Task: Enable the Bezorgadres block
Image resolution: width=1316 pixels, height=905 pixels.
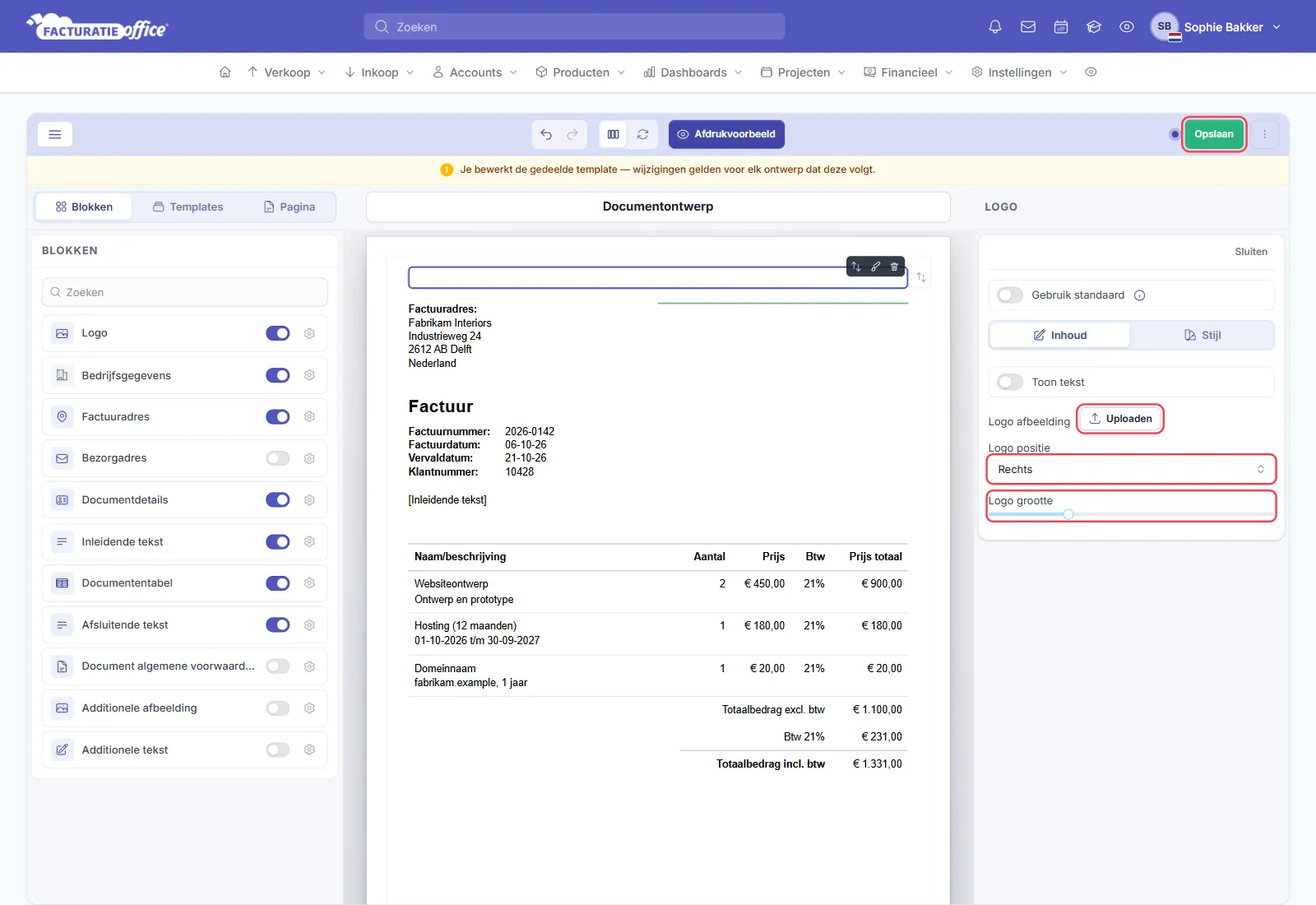Action: point(278,458)
